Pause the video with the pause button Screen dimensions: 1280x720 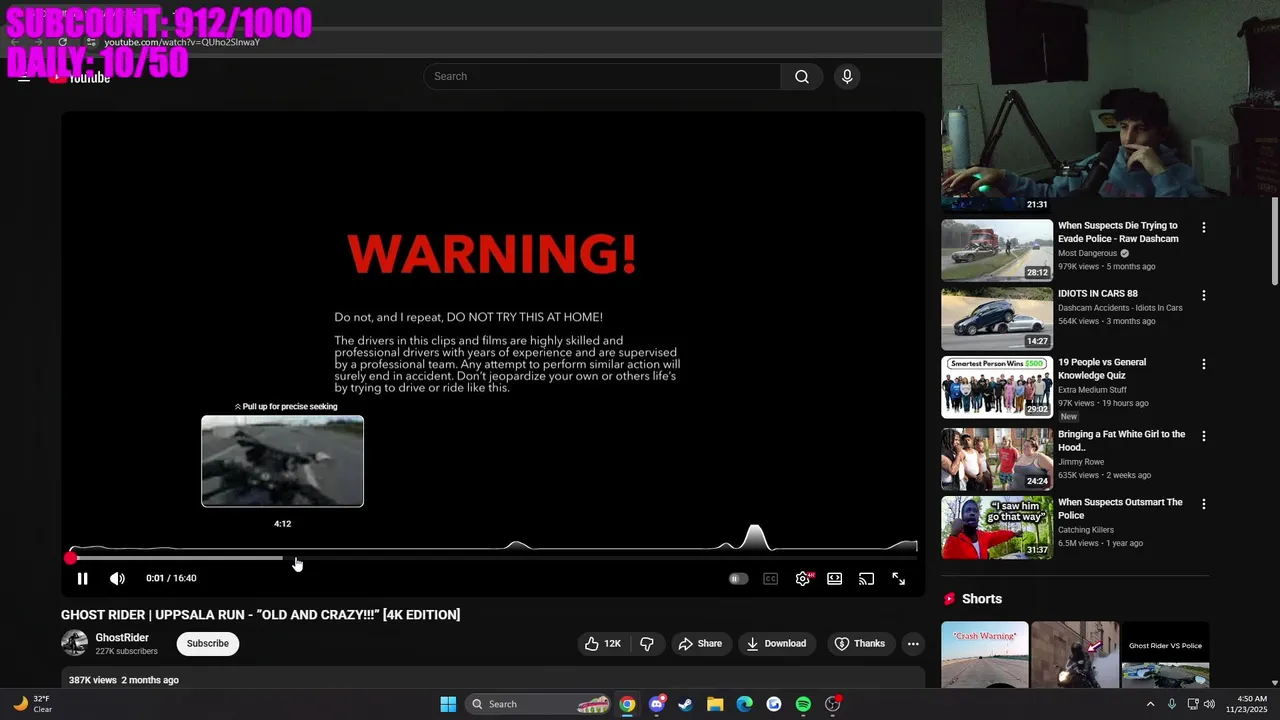[x=83, y=578]
